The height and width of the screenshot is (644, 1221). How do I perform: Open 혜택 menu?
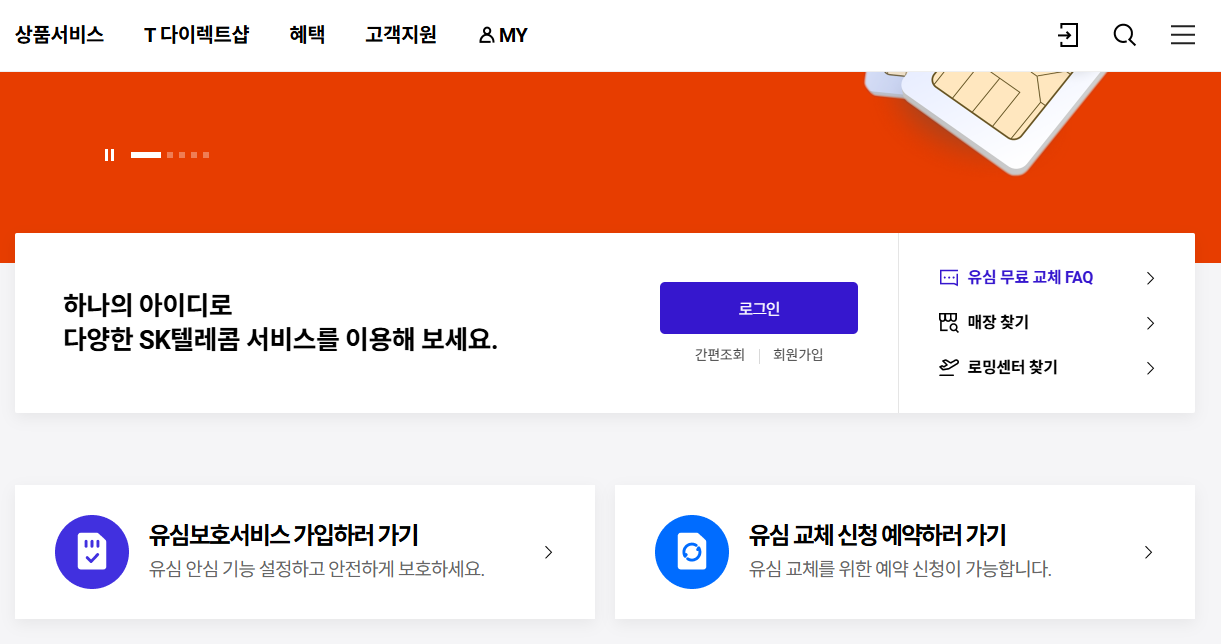(307, 35)
